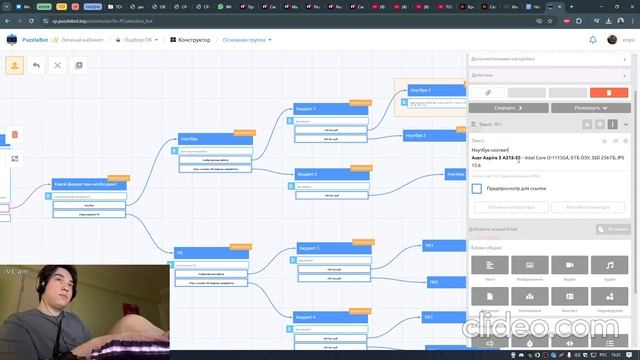Image resolution: width=640 pixels, height=360 pixels.
Task: Collapse text block No.1 with the chevron
Action: (626, 124)
